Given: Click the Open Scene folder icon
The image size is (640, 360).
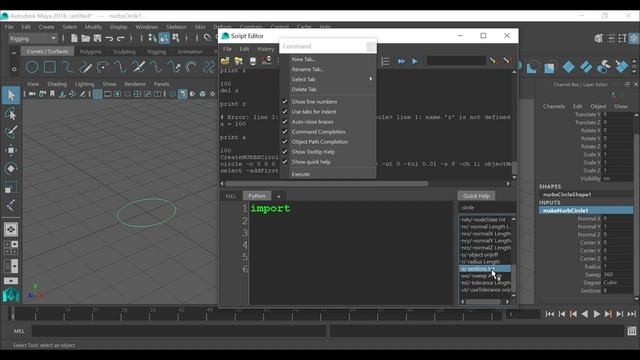Looking at the screenshot, I should (x=85, y=38).
